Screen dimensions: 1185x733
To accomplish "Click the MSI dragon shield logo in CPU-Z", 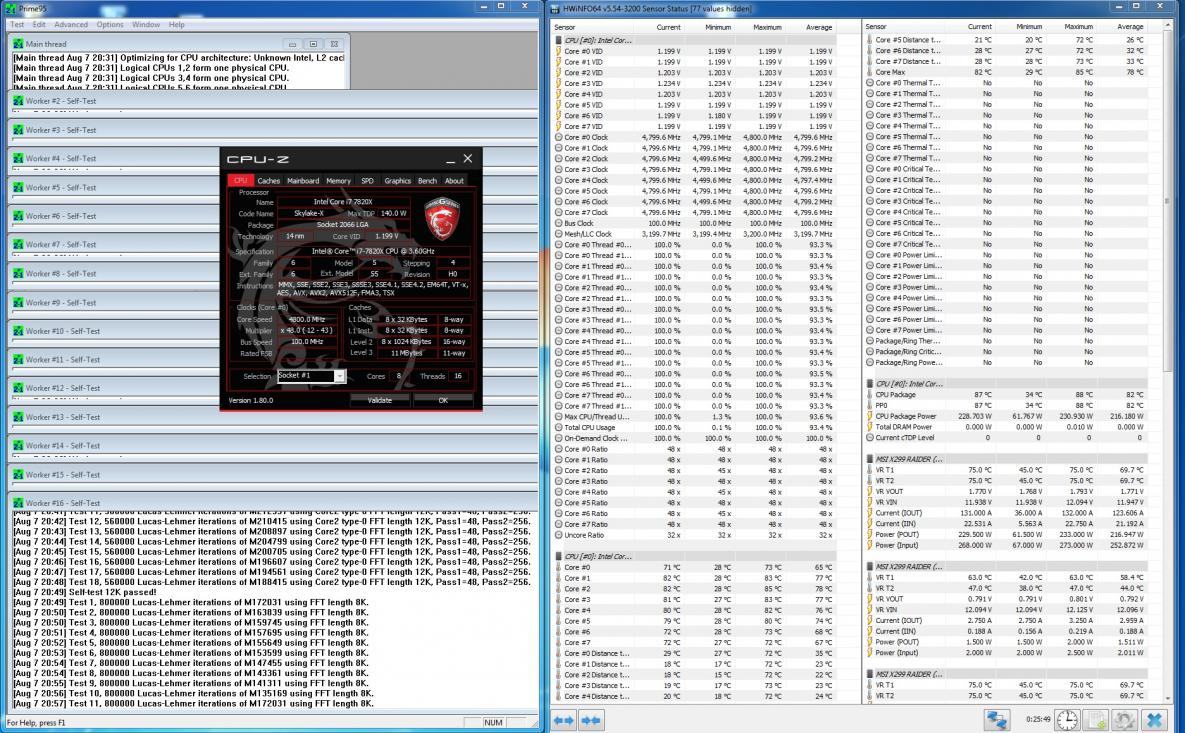I will [442, 218].
